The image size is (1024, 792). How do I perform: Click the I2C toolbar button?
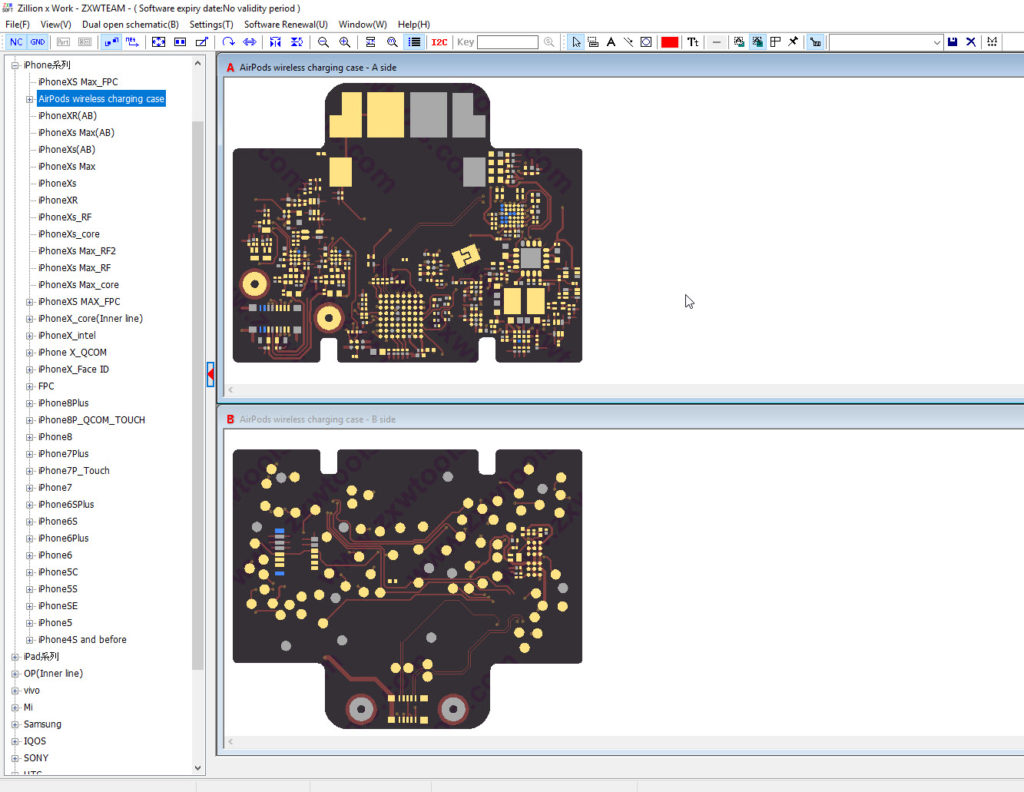pos(439,42)
